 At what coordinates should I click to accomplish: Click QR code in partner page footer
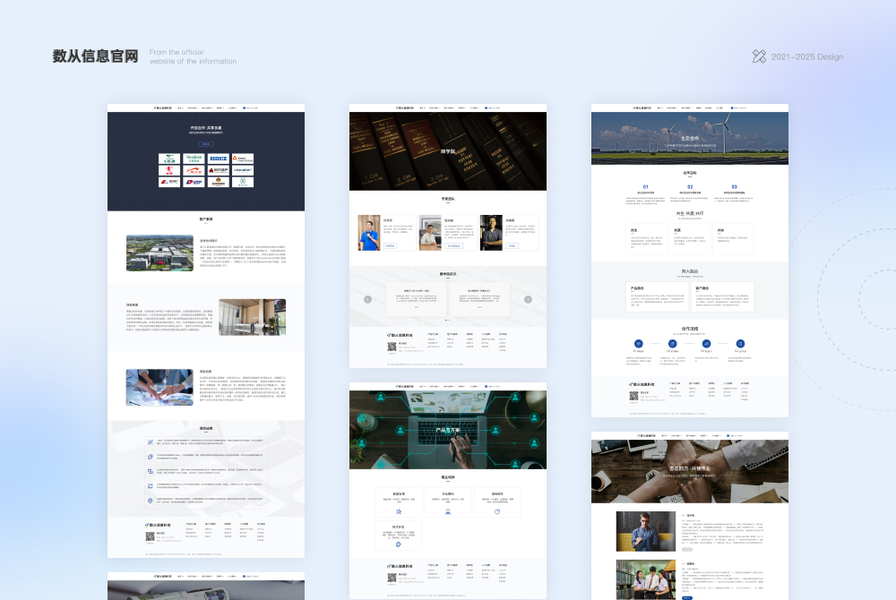point(150,536)
